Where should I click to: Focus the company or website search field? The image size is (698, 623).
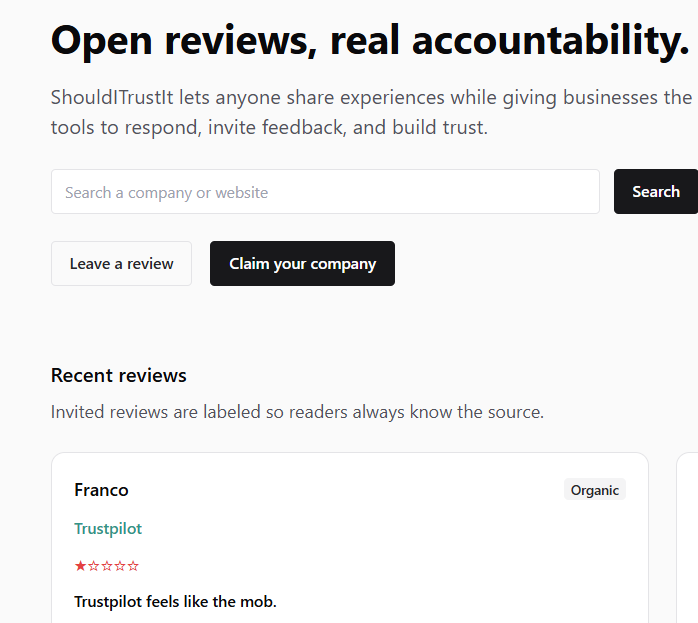pos(325,192)
